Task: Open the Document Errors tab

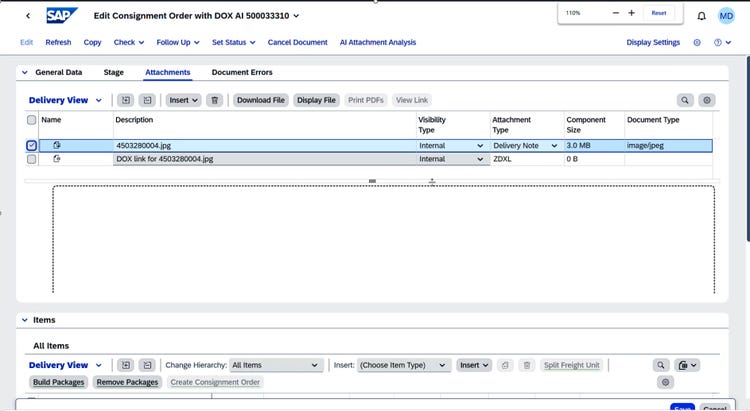Action: click(x=242, y=72)
